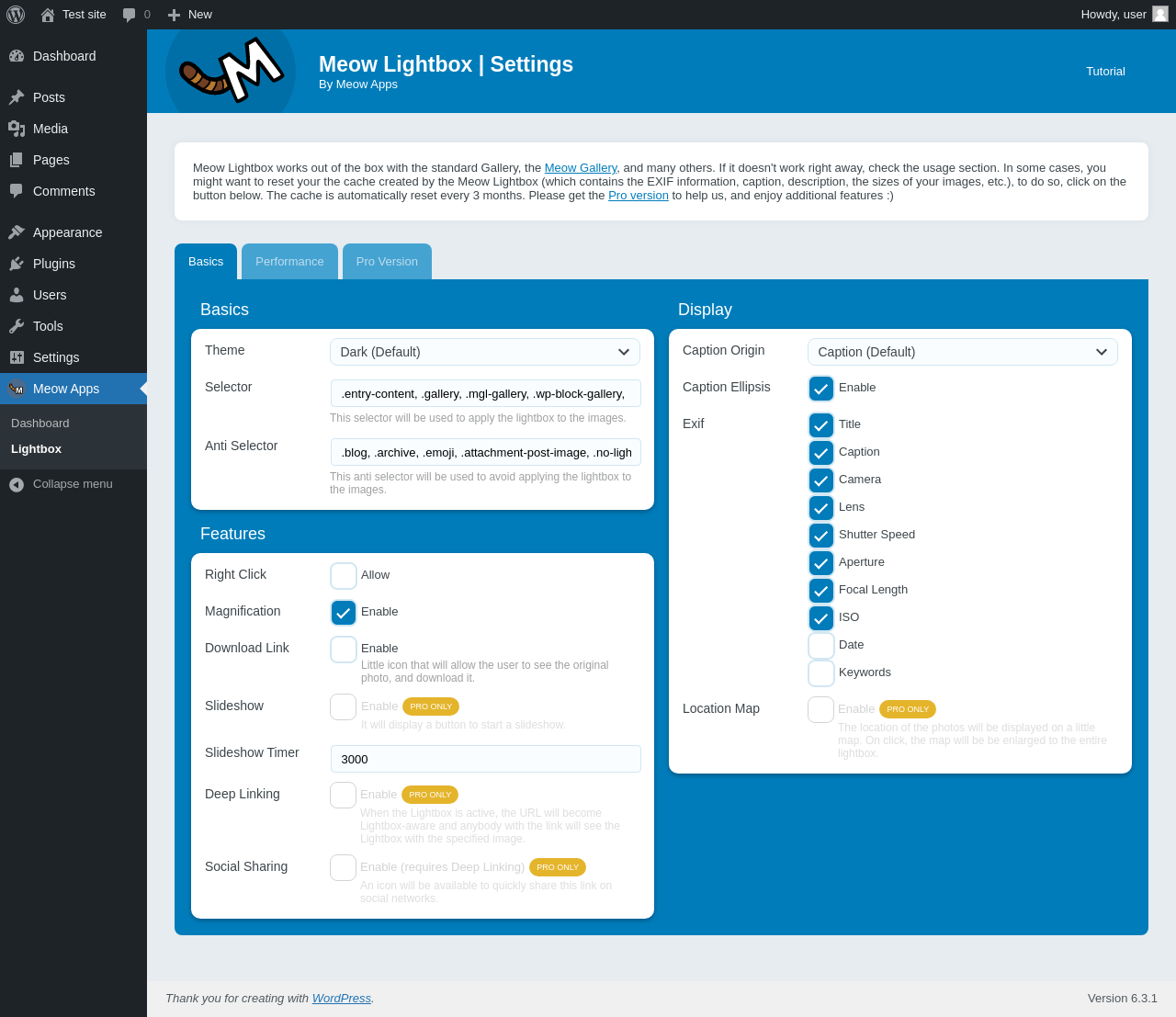Viewport: 1176px width, 1017px height.
Task: Click the Meow Apps cat icon
Action: coord(17,389)
